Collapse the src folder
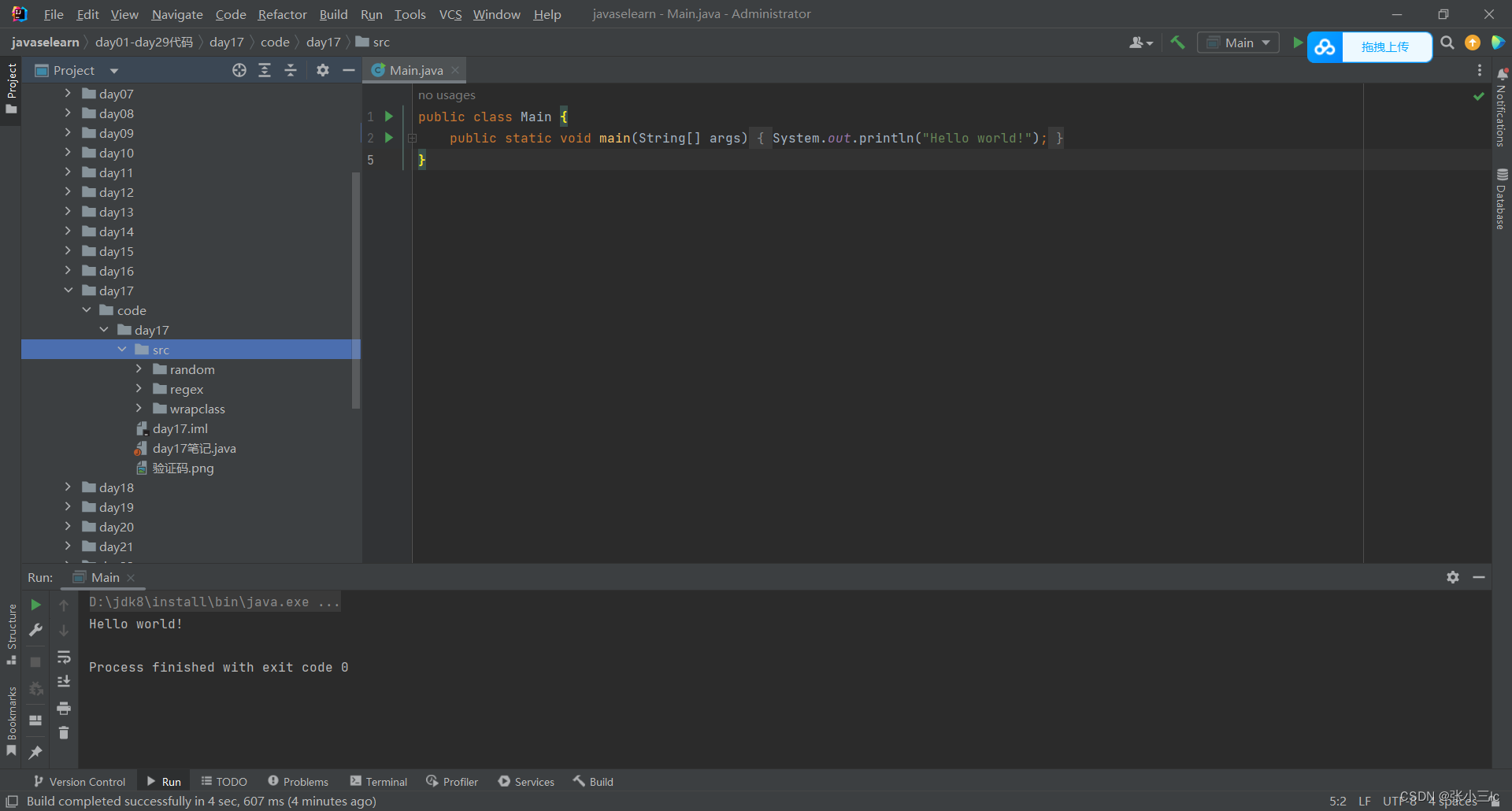 pos(121,349)
